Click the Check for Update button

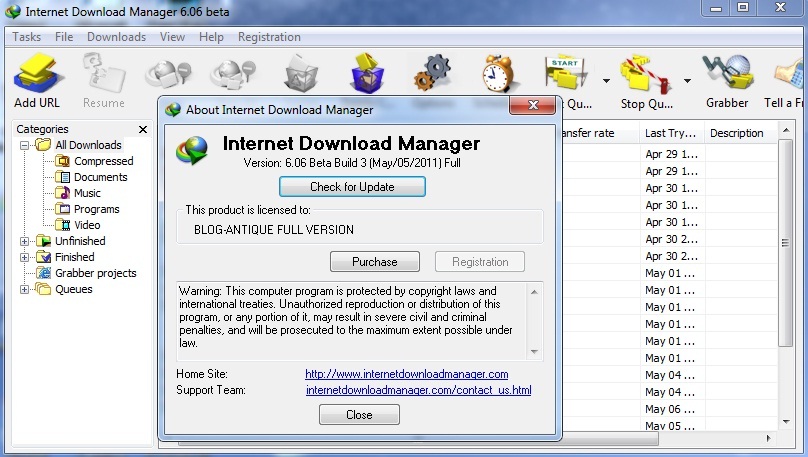pos(352,187)
